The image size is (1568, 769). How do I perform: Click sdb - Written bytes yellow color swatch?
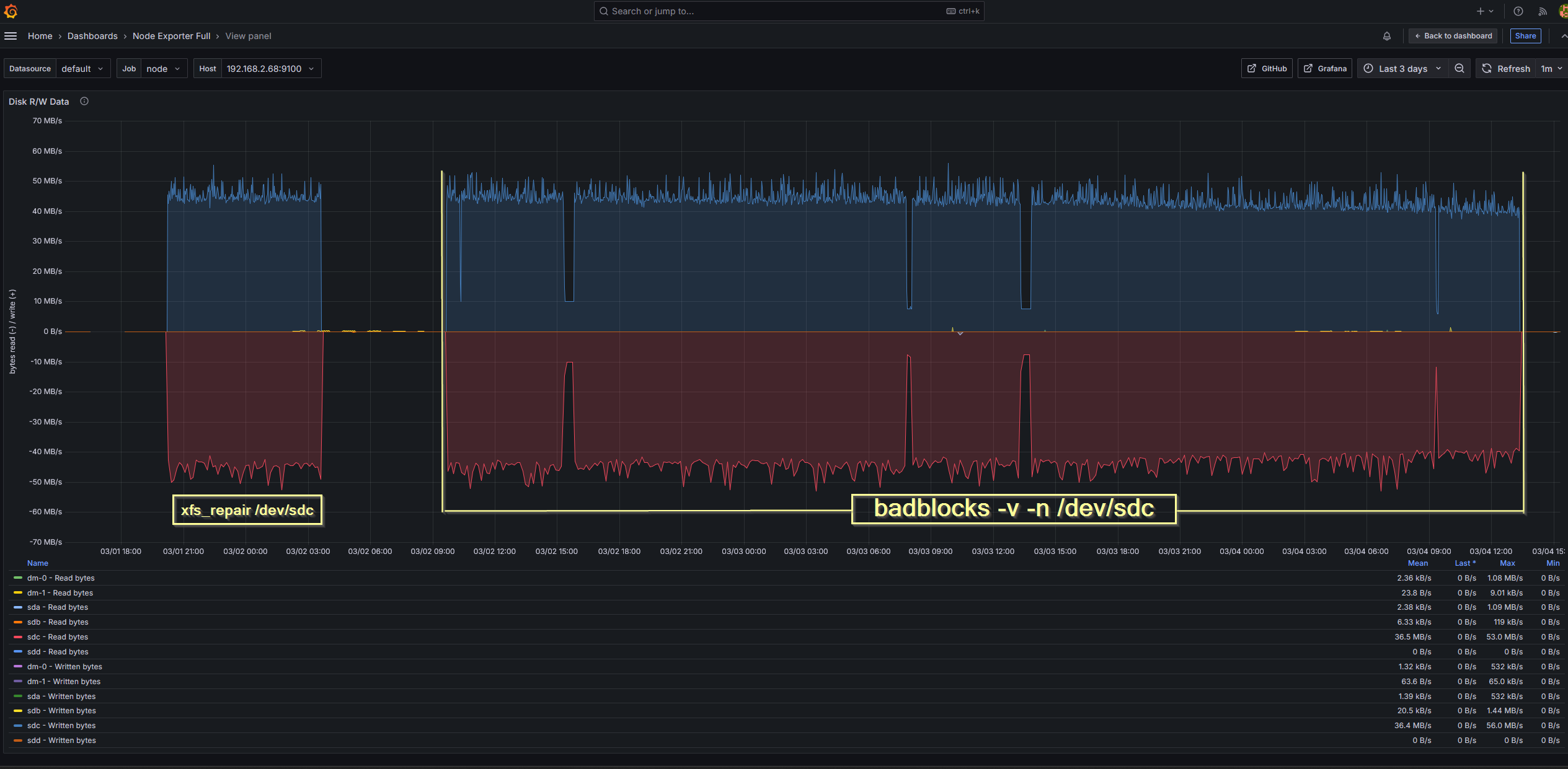click(x=18, y=711)
